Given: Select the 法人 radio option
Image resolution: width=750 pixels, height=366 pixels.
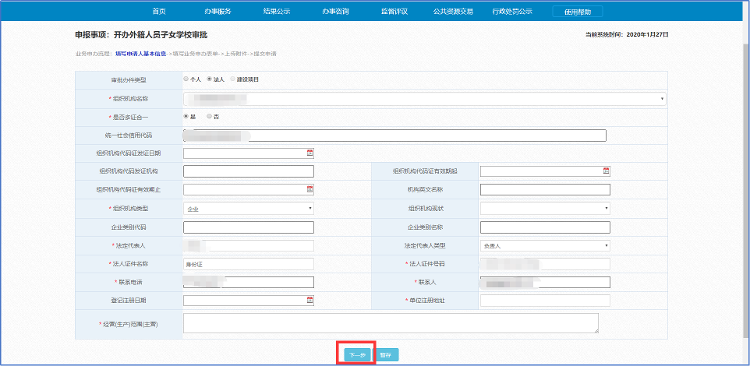Looking at the screenshot, I should click(x=209, y=79).
